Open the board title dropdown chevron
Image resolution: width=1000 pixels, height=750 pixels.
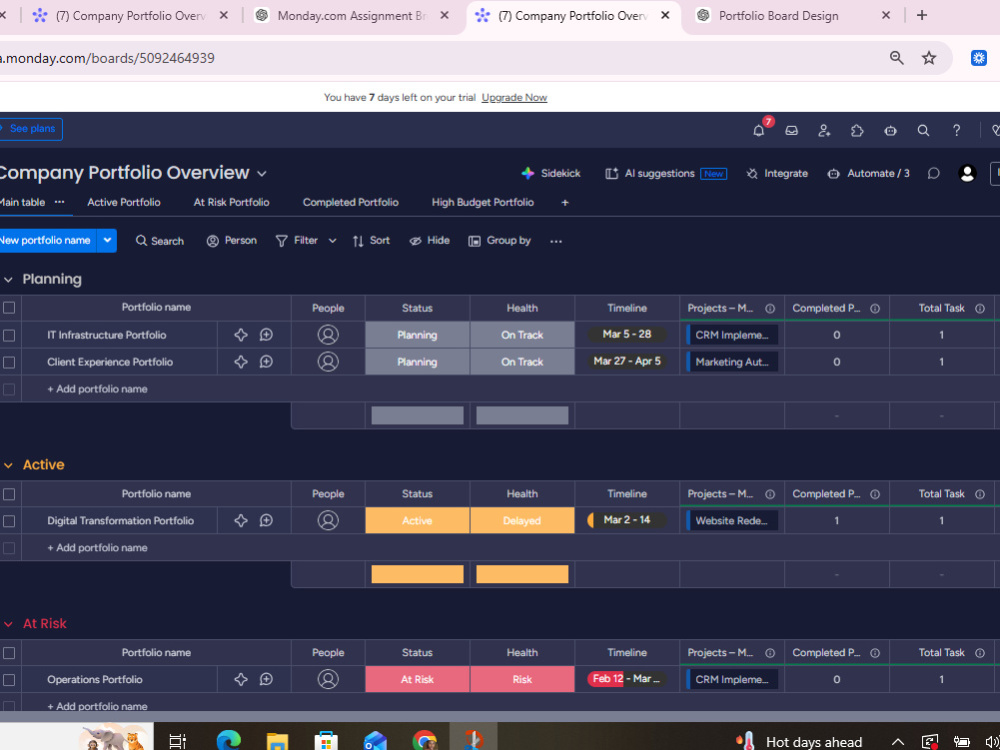pyautogui.click(x=261, y=173)
